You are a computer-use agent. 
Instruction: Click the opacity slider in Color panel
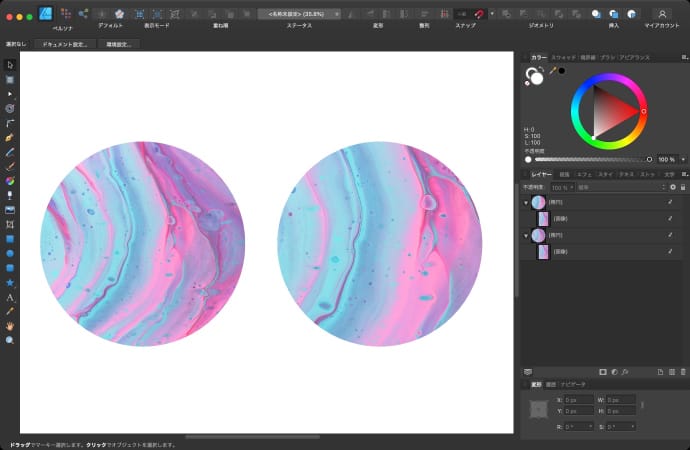[590, 159]
